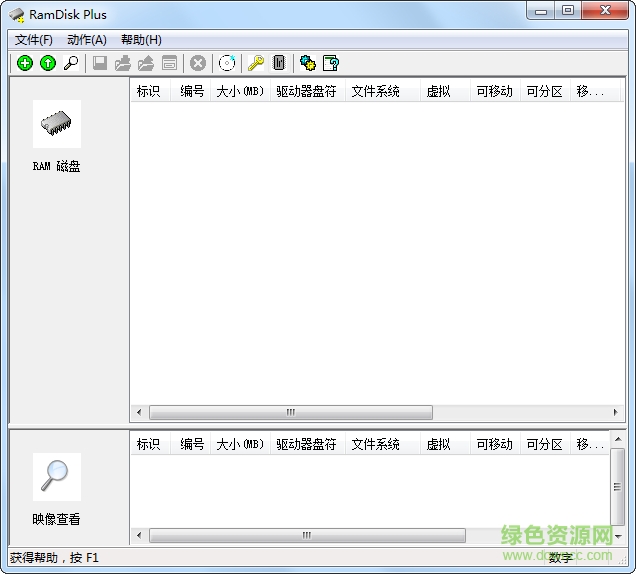Click status bar text 获得帮助，按 F1

click(54, 558)
